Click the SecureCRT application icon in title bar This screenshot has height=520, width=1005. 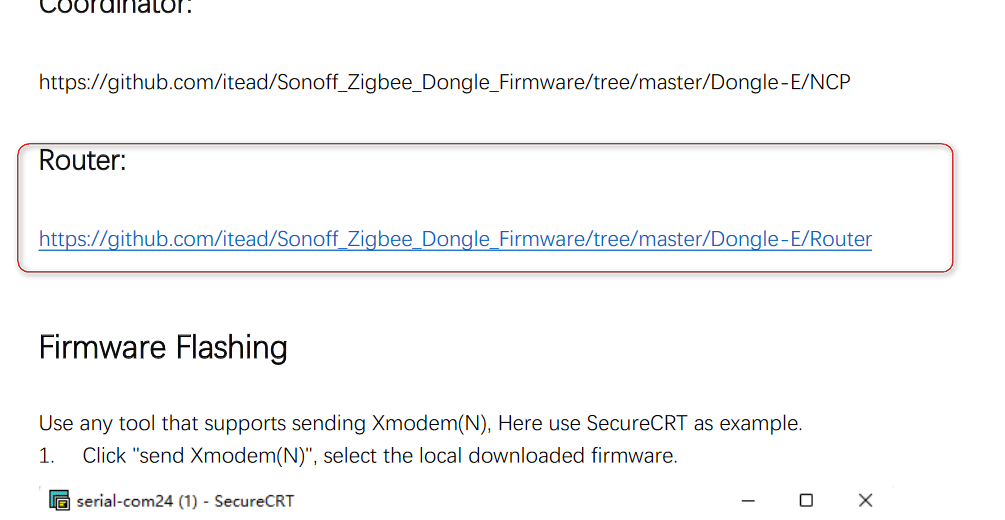click(60, 500)
